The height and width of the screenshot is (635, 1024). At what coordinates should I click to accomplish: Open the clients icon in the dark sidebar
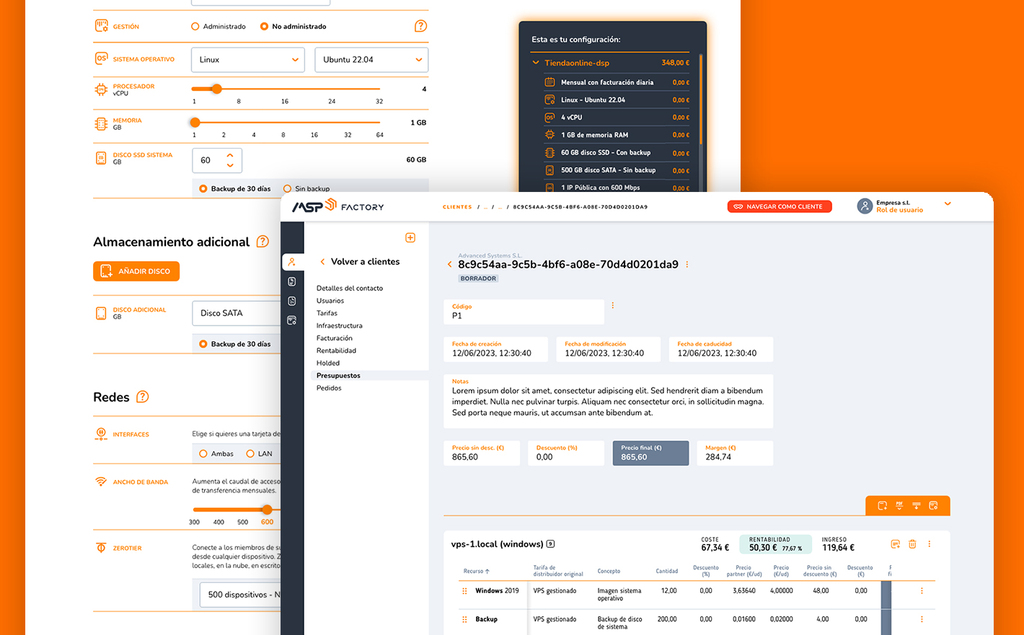[291, 262]
